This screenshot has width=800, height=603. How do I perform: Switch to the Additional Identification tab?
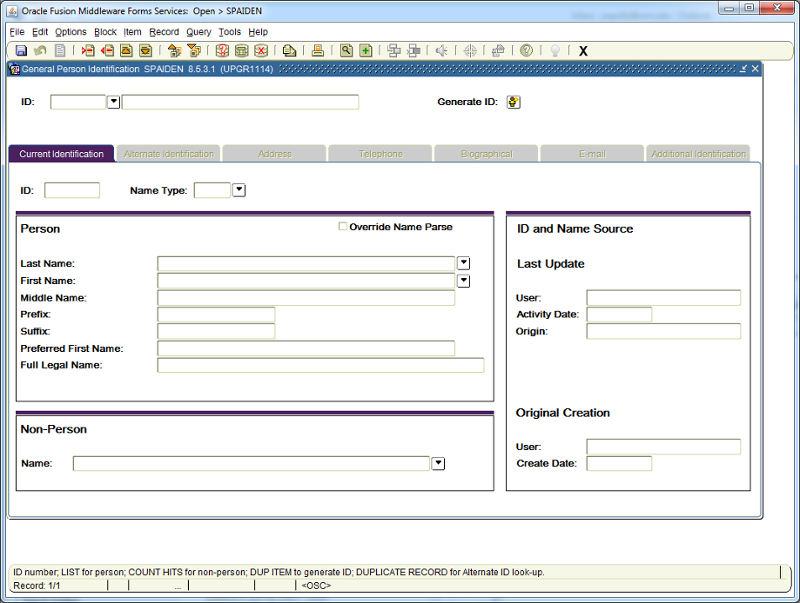pyautogui.click(x=698, y=154)
